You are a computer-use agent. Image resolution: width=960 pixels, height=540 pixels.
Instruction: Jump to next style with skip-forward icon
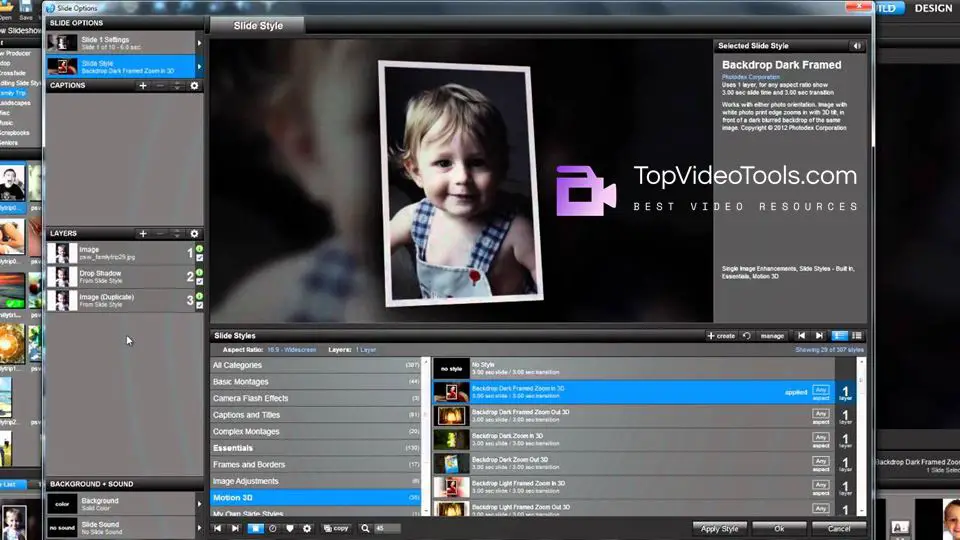pos(819,336)
